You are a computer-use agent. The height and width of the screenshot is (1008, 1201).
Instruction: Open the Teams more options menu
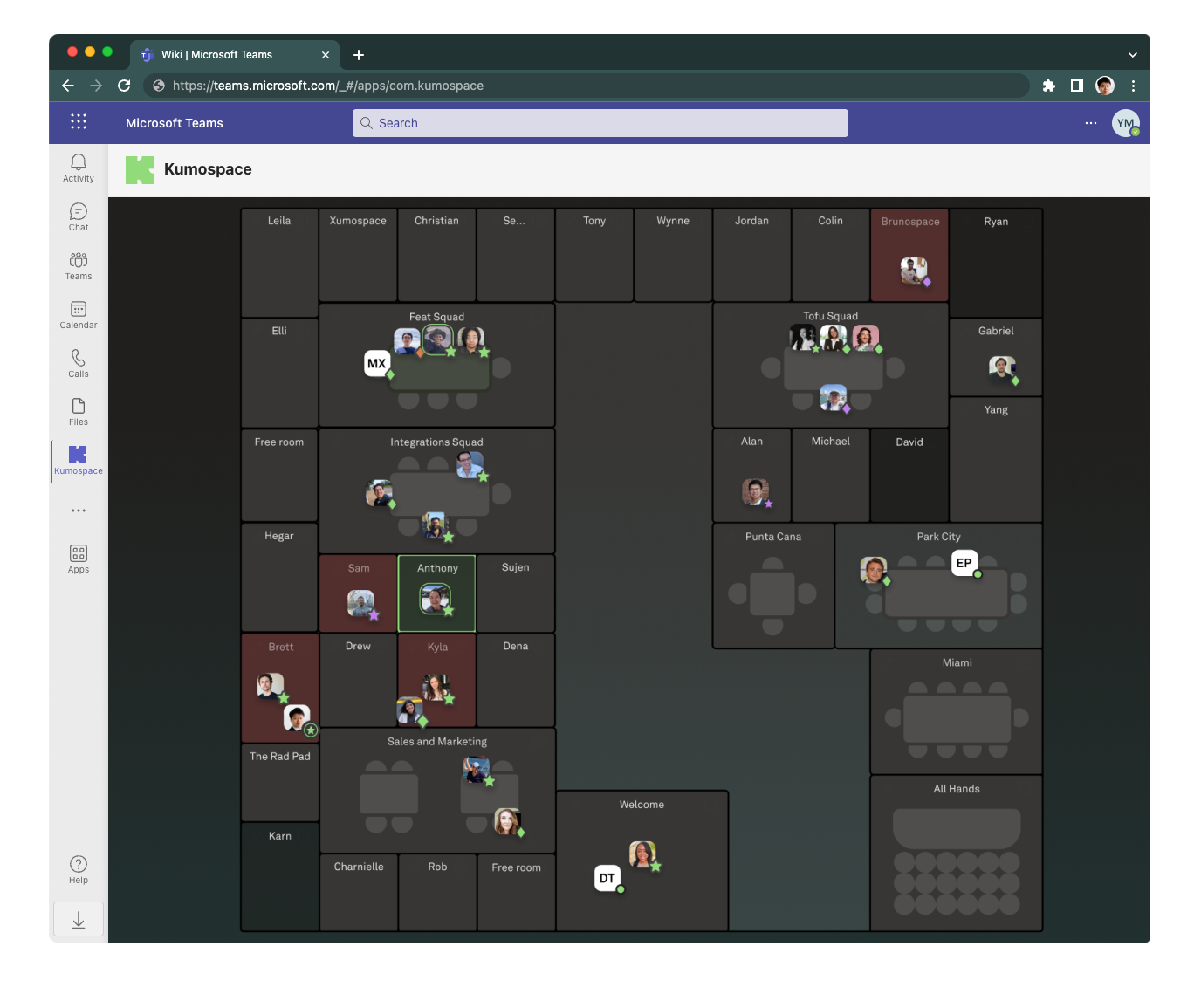(1091, 122)
